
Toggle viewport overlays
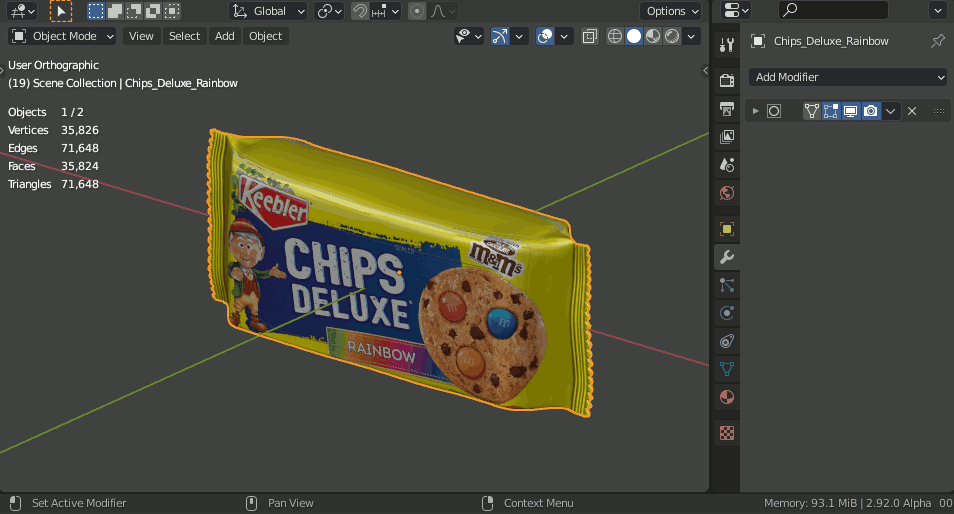[545, 36]
